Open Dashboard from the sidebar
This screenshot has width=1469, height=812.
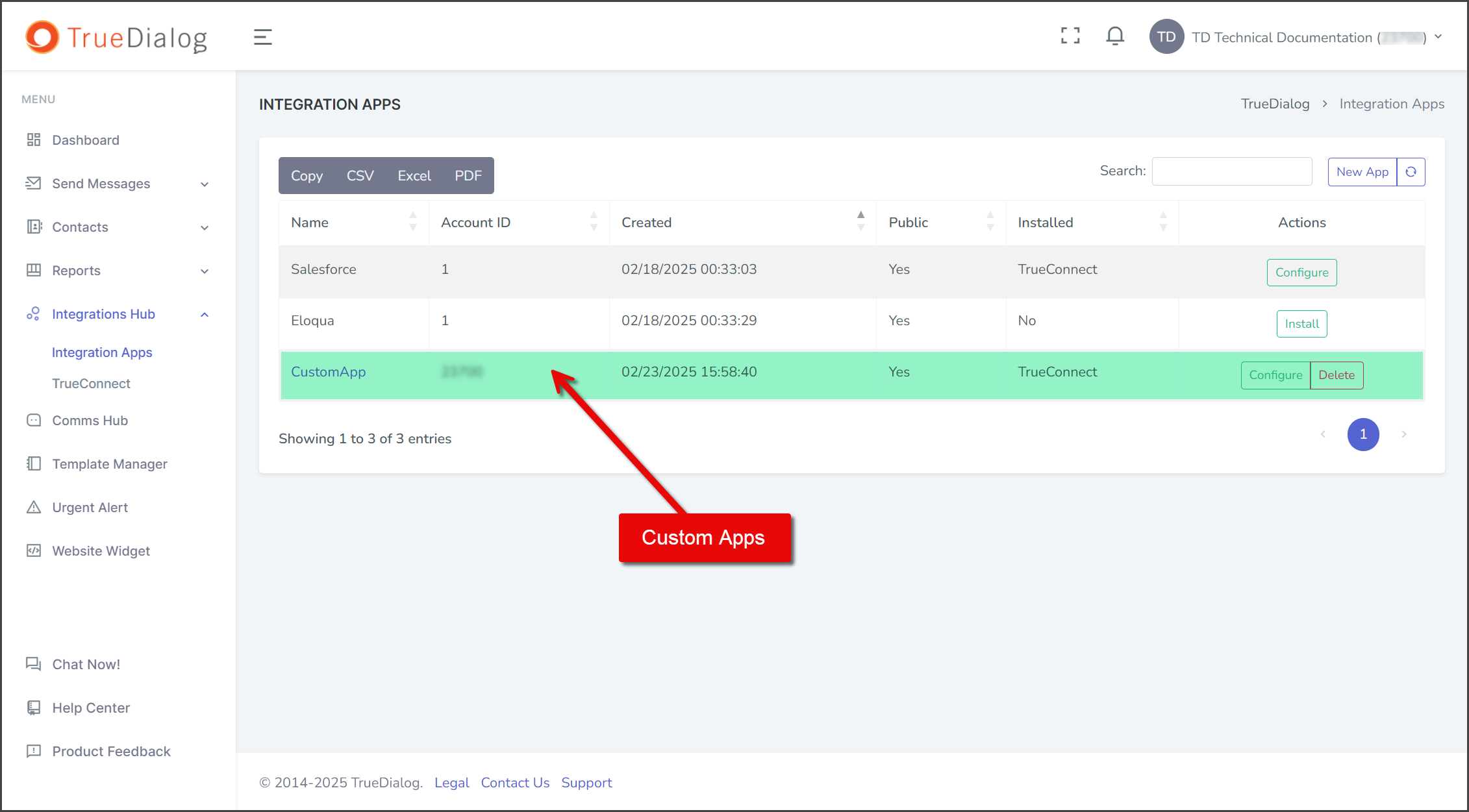[86, 140]
